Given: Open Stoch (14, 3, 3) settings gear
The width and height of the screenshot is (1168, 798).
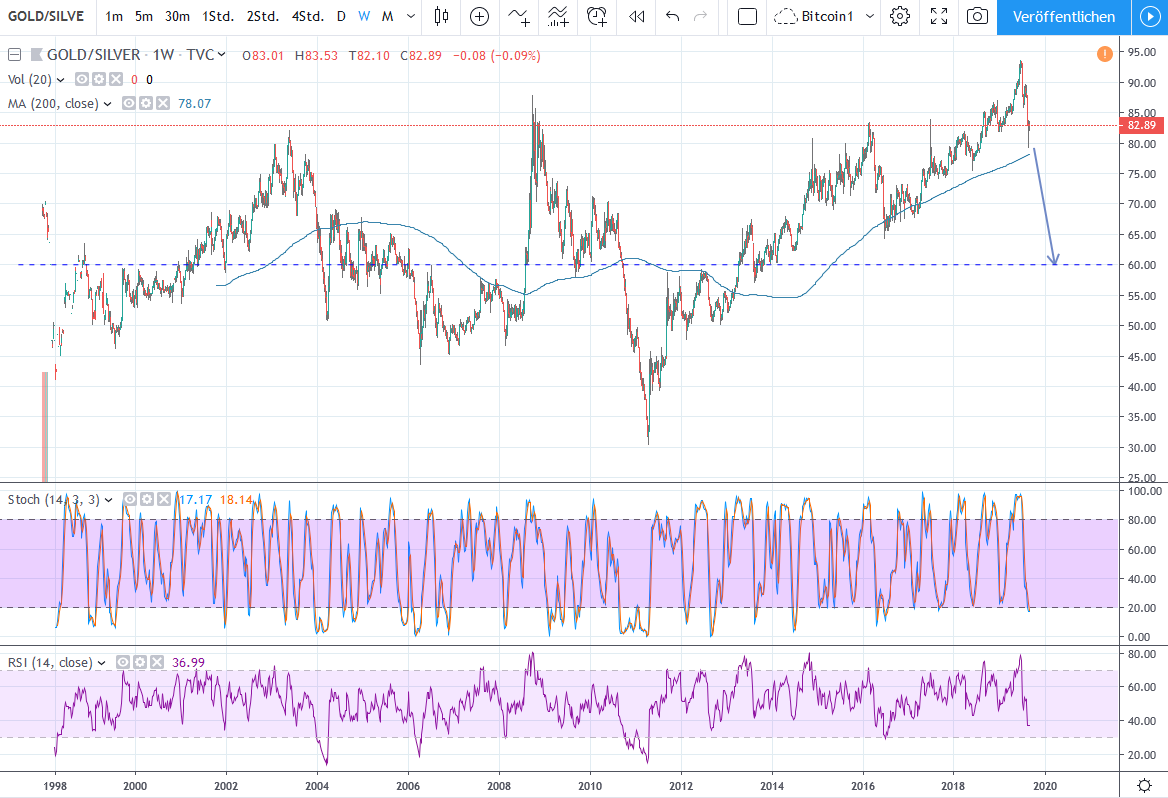Looking at the screenshot, I should click(x=147, y=499).
